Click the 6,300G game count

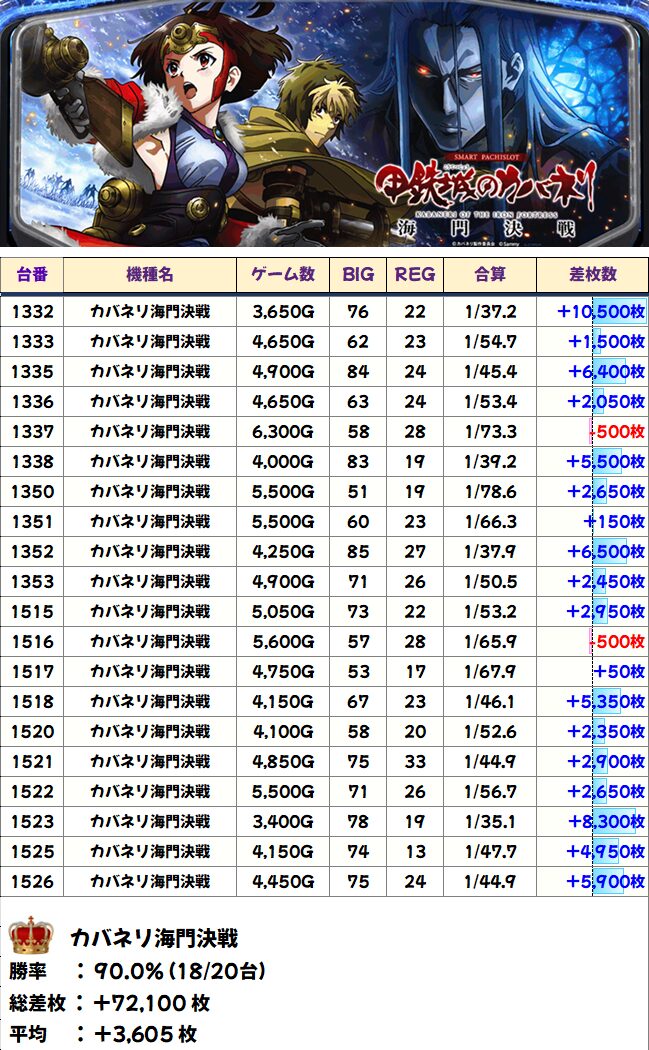tap(283, 431)
